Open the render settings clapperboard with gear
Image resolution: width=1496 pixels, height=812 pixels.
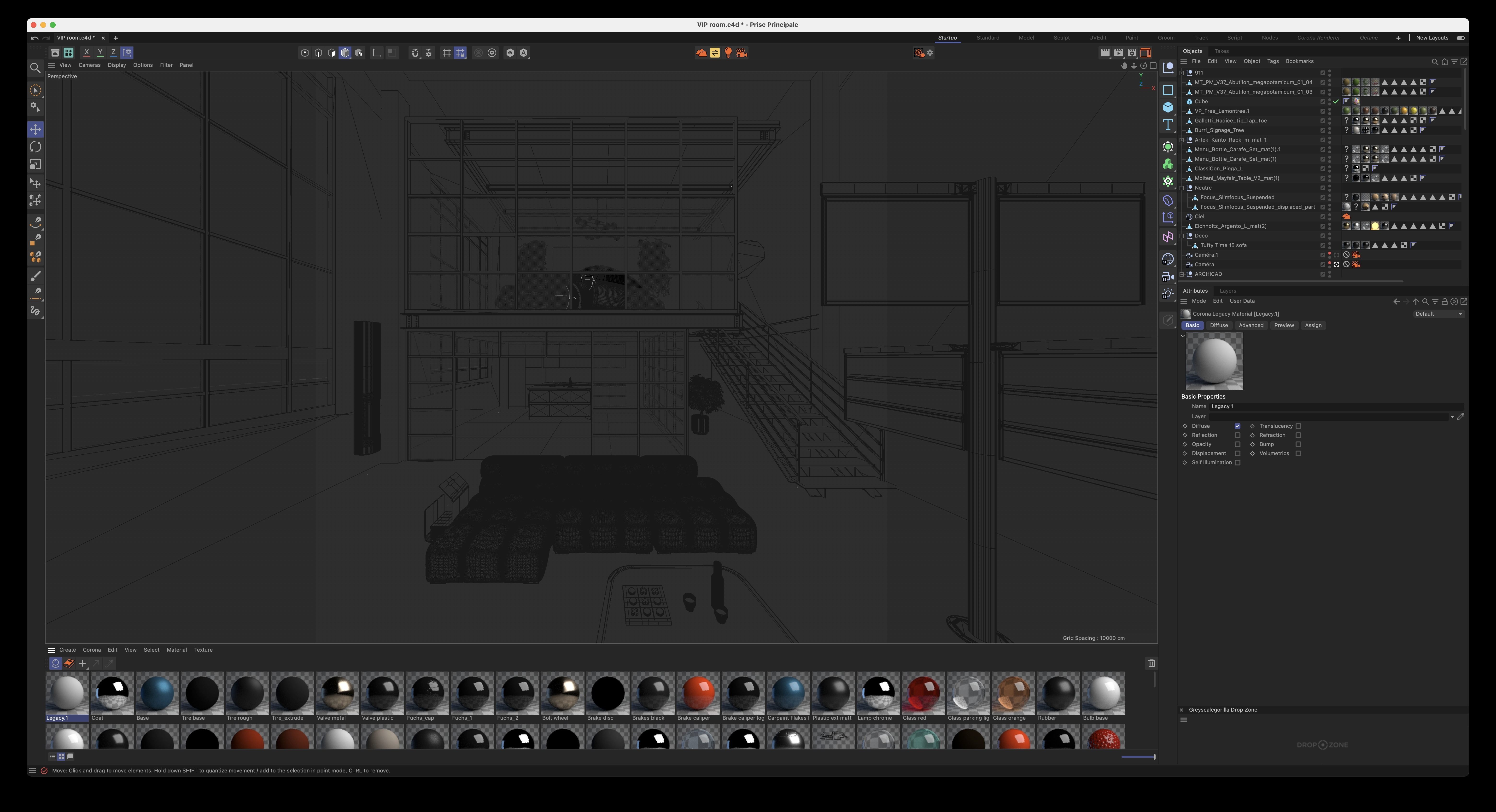click(1132, 53)
